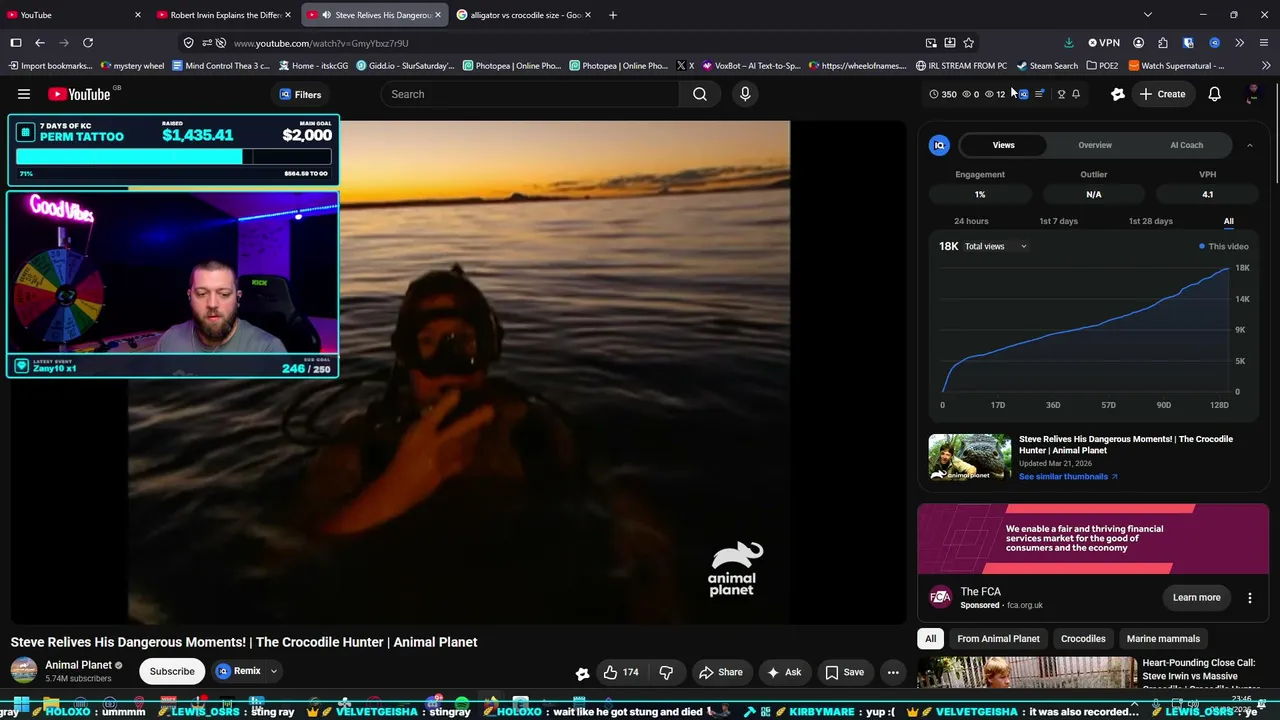
Task: Open the browser application menu
Action: [x=1264, y=43]
